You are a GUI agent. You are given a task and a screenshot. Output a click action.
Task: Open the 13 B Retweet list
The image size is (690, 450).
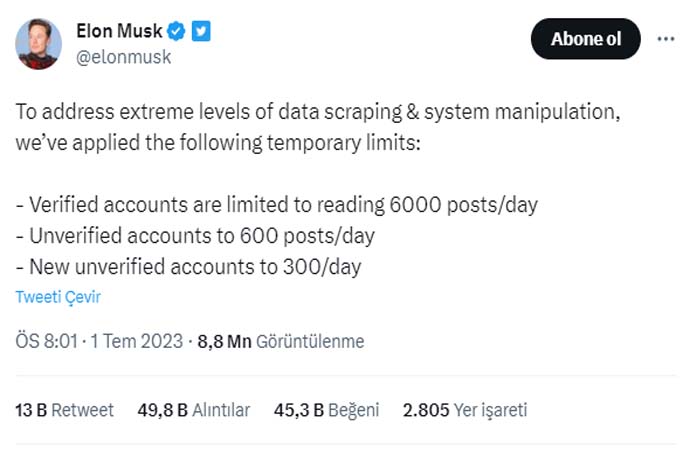[x=64, y=410]
